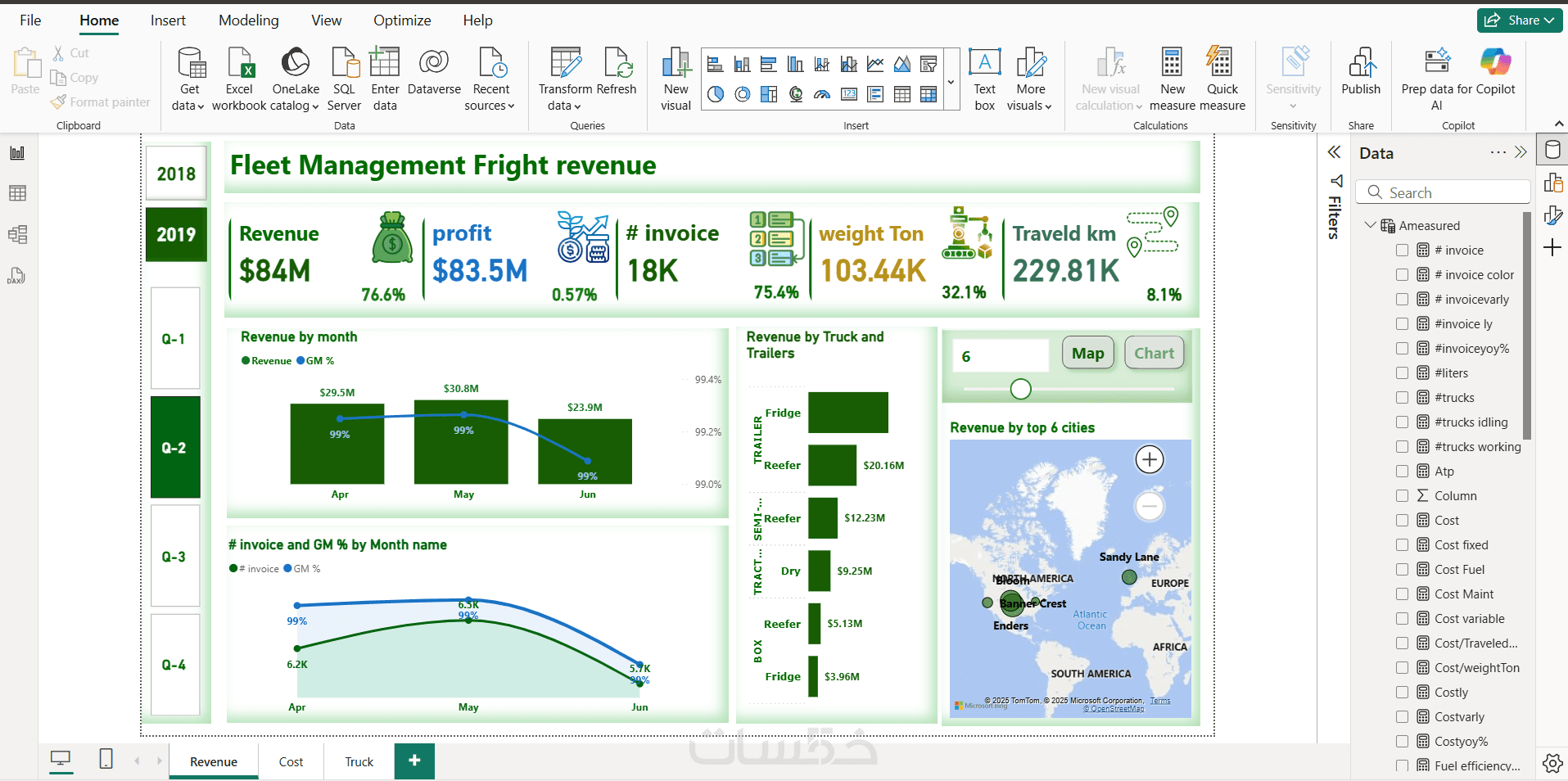Open Dataverse connector
Image resolution: width=1568 pixels, height=781 pixels.
pyautogui.click(x=434, y=71)
